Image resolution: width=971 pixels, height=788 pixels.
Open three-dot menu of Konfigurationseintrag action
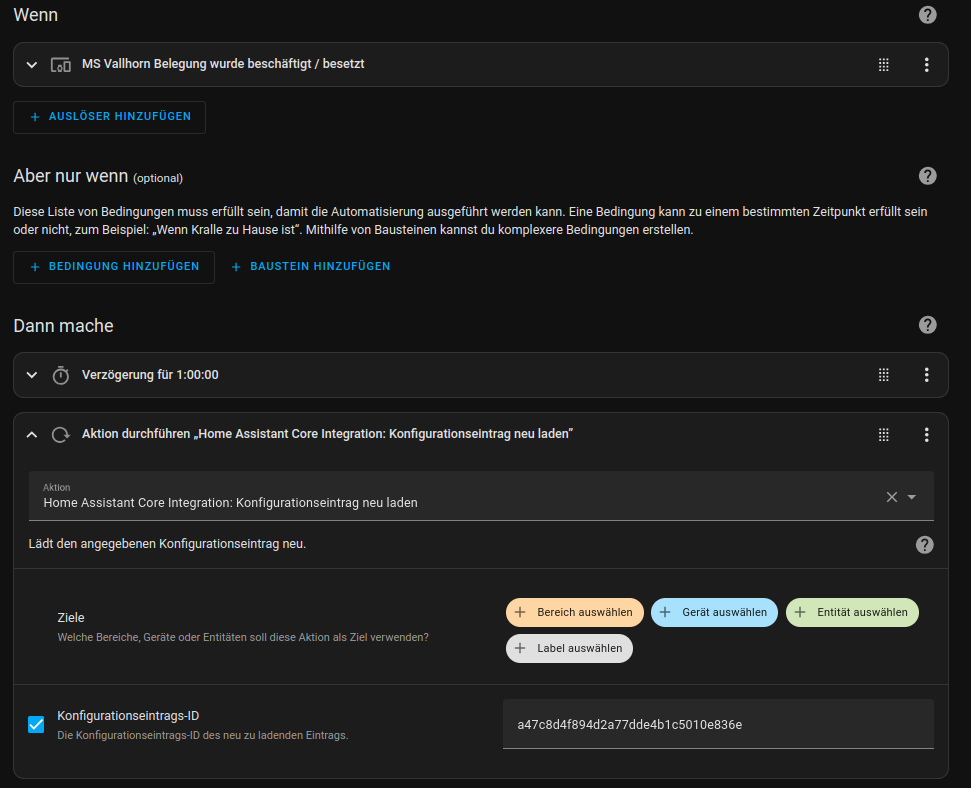click(x=926, y=434)
